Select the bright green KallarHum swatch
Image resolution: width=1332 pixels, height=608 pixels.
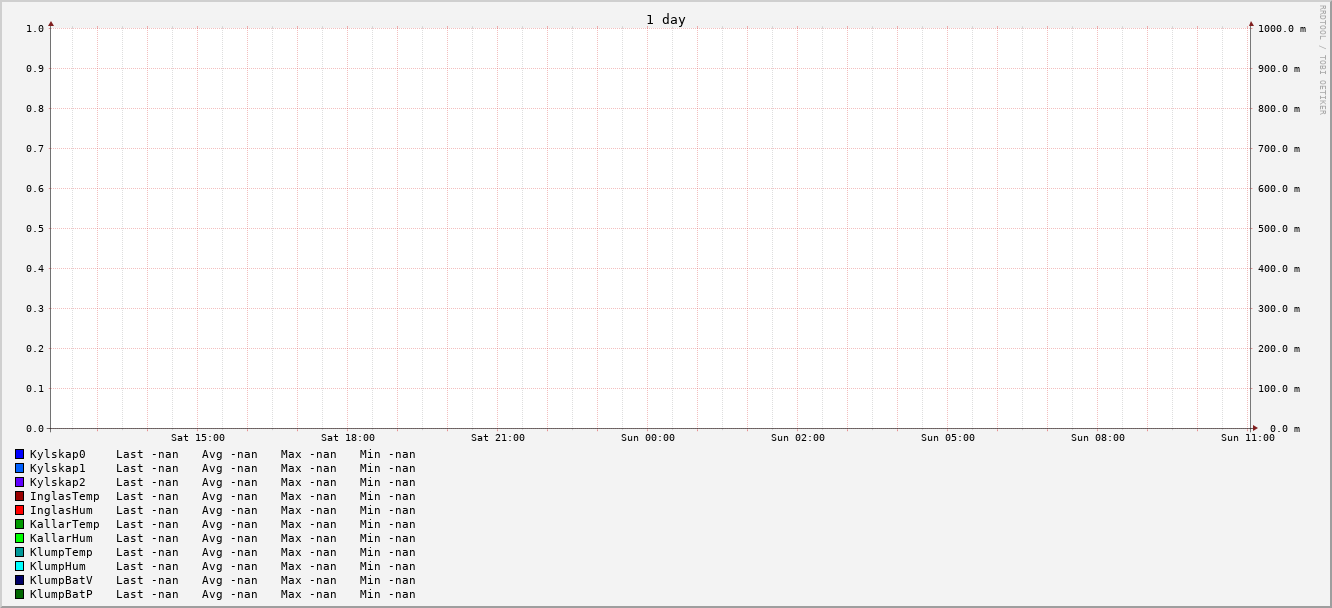pos(19,538)
